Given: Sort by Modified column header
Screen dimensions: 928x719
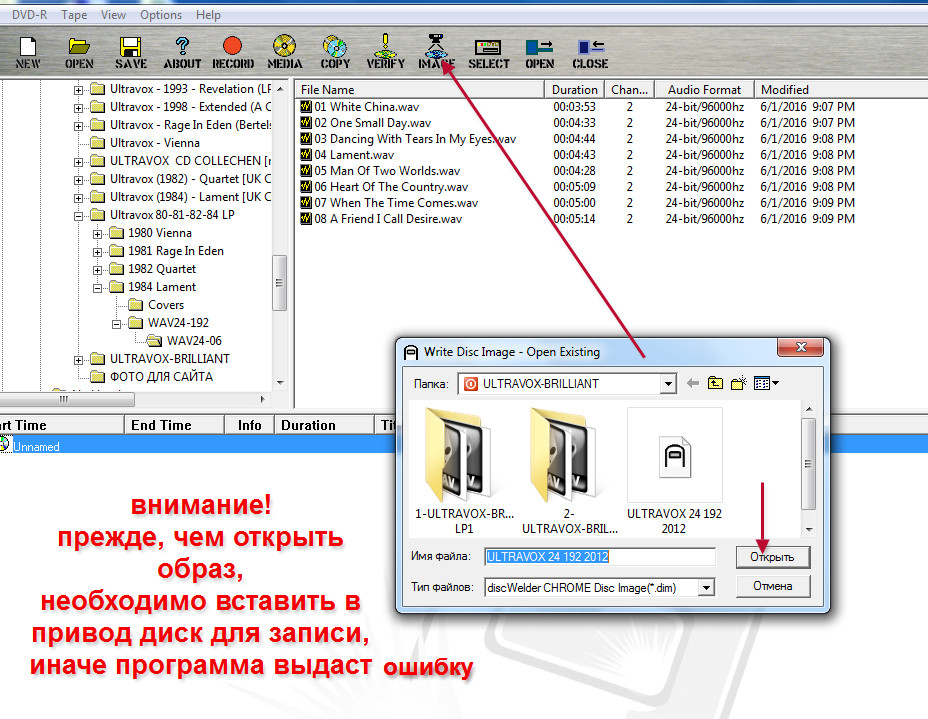Looking at the screenshot, I should click(x=840, y=89).
